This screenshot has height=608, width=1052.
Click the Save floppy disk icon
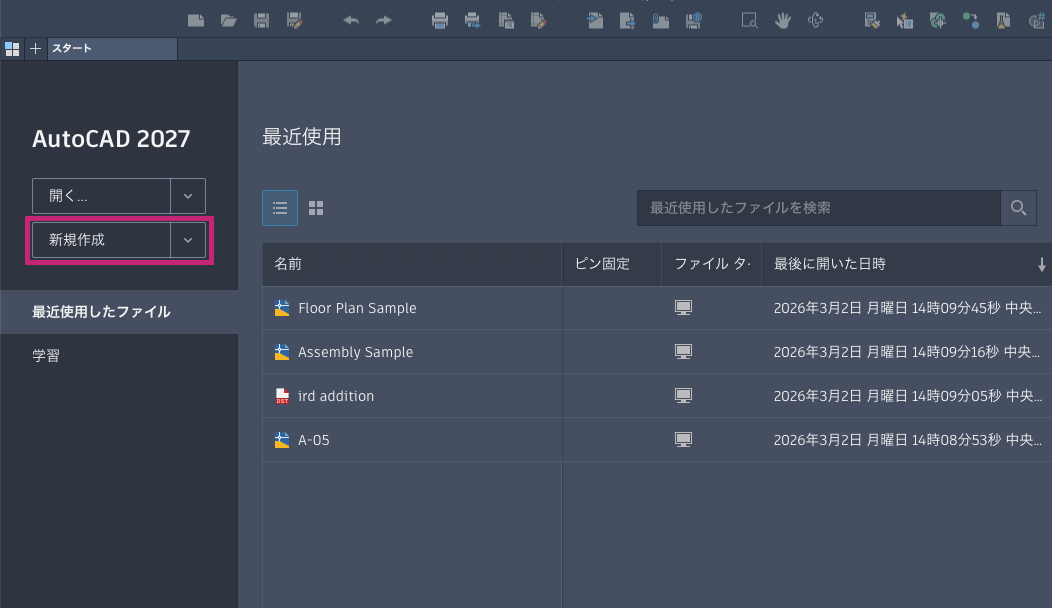pos(262,21)
